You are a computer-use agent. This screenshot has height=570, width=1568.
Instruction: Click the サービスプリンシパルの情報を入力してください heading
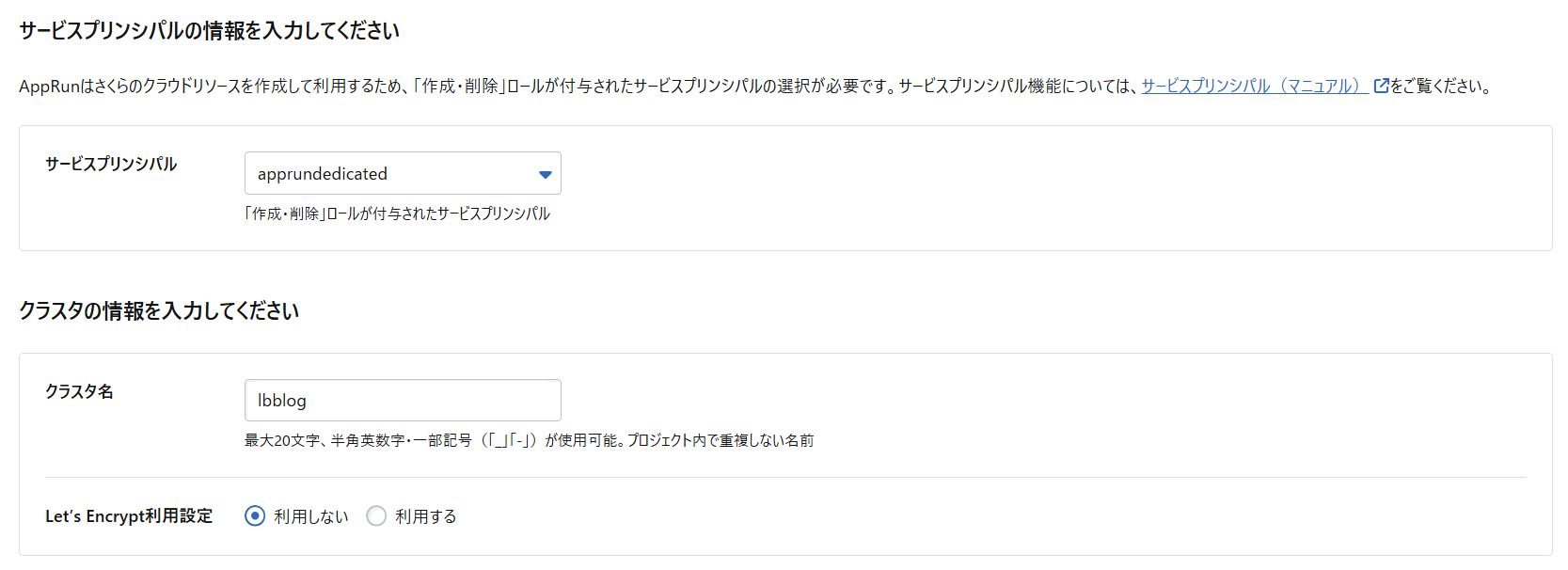pos(209,31)
